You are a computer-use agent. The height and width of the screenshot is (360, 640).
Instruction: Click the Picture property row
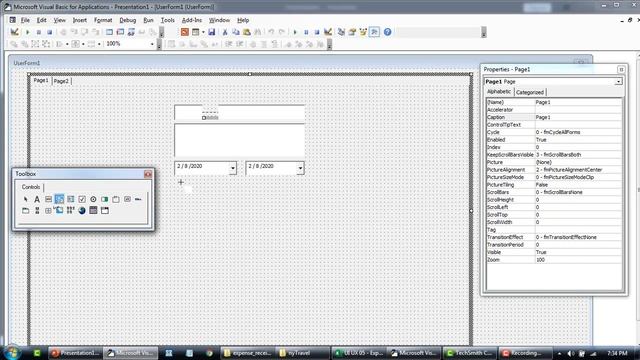tap(554, 162)
